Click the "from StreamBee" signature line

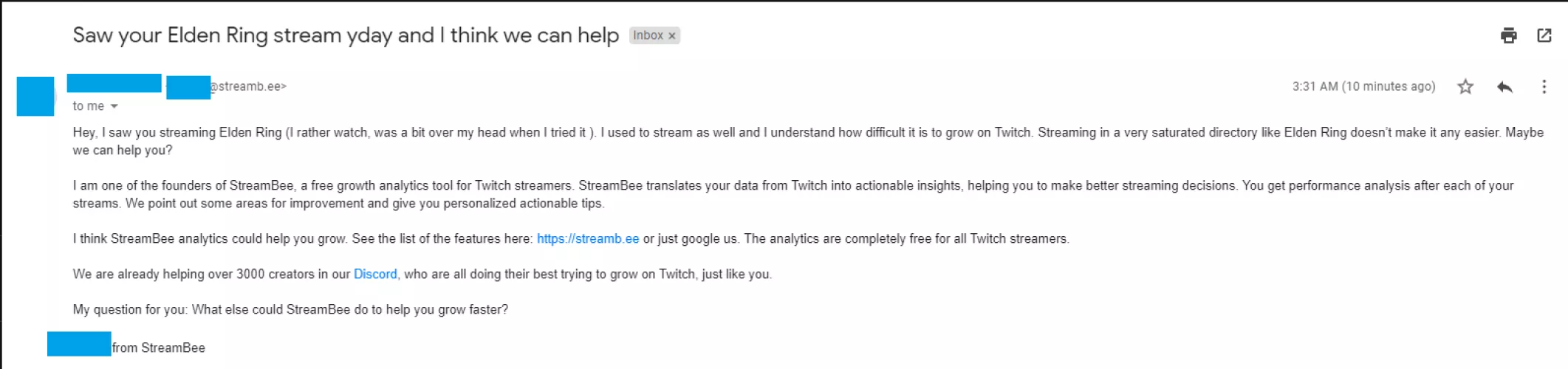point(158,348)
